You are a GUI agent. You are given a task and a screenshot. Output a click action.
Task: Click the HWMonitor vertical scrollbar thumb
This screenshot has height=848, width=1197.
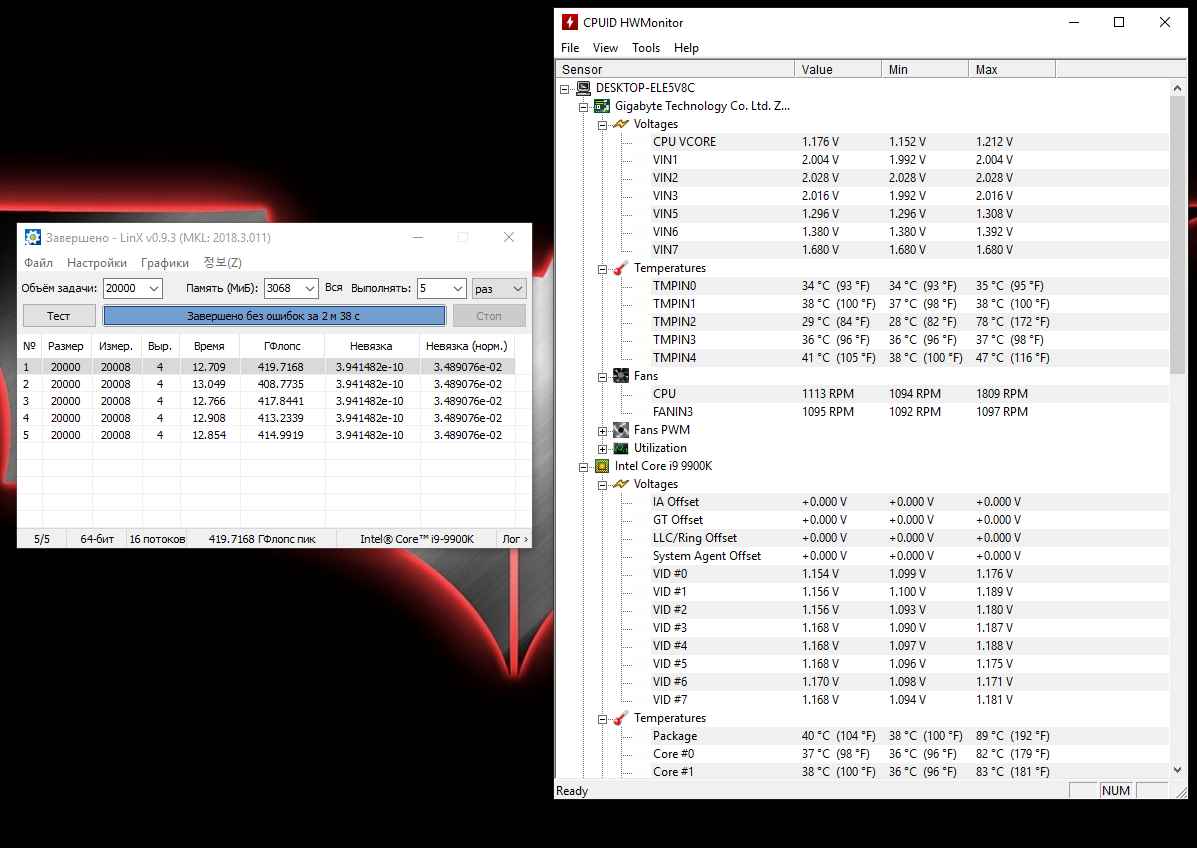(1176, 235)
